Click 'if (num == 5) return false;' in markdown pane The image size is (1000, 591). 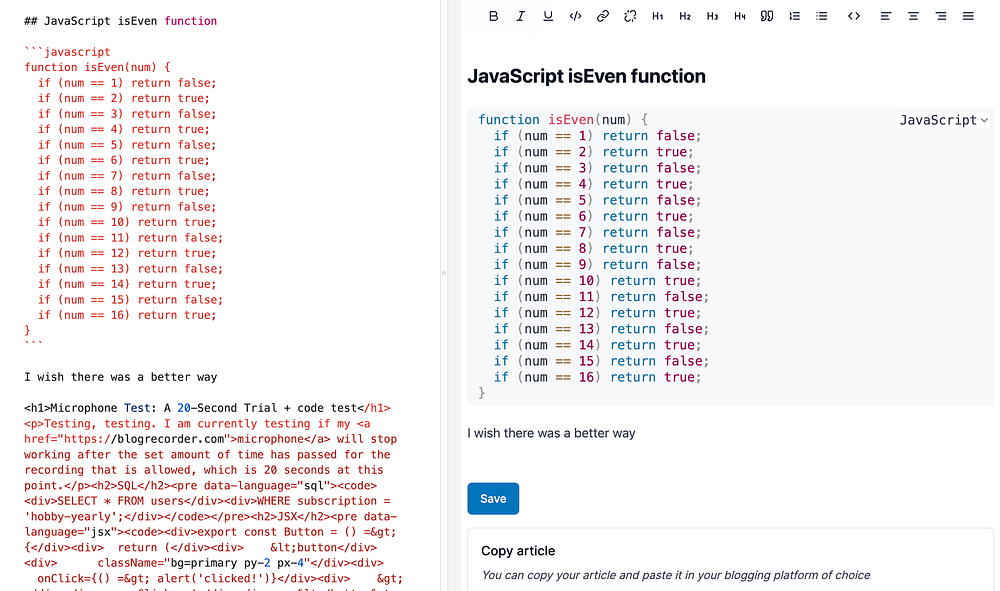[x=127, y=145]
